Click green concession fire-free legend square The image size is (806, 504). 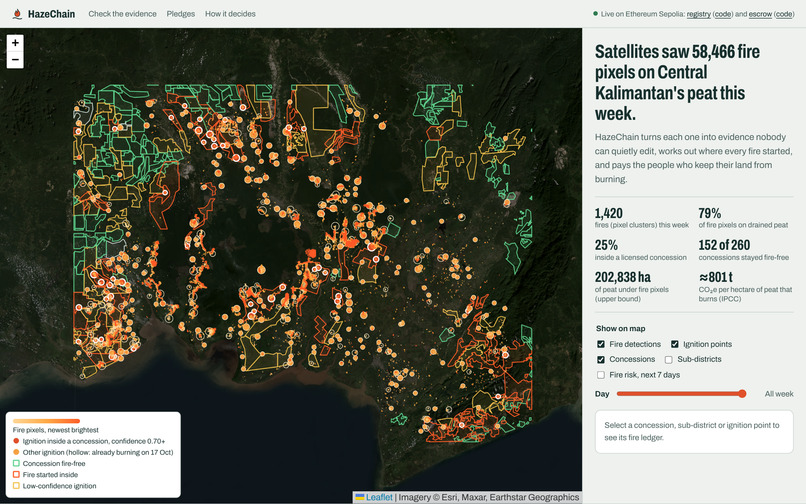[x=16, y=463]
